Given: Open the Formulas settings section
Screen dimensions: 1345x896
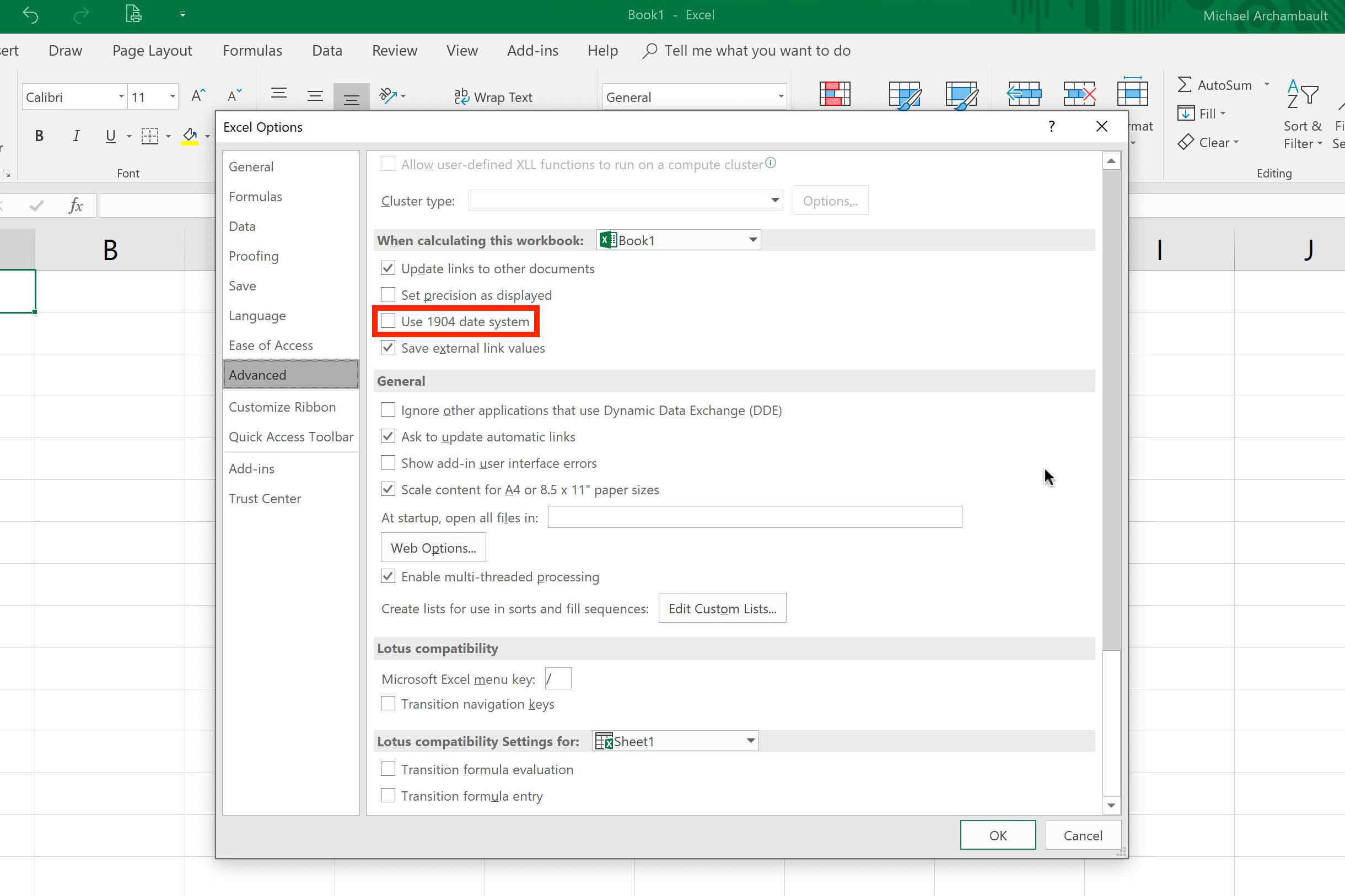Looking at the screenshot, I should [x=255, y=196].
